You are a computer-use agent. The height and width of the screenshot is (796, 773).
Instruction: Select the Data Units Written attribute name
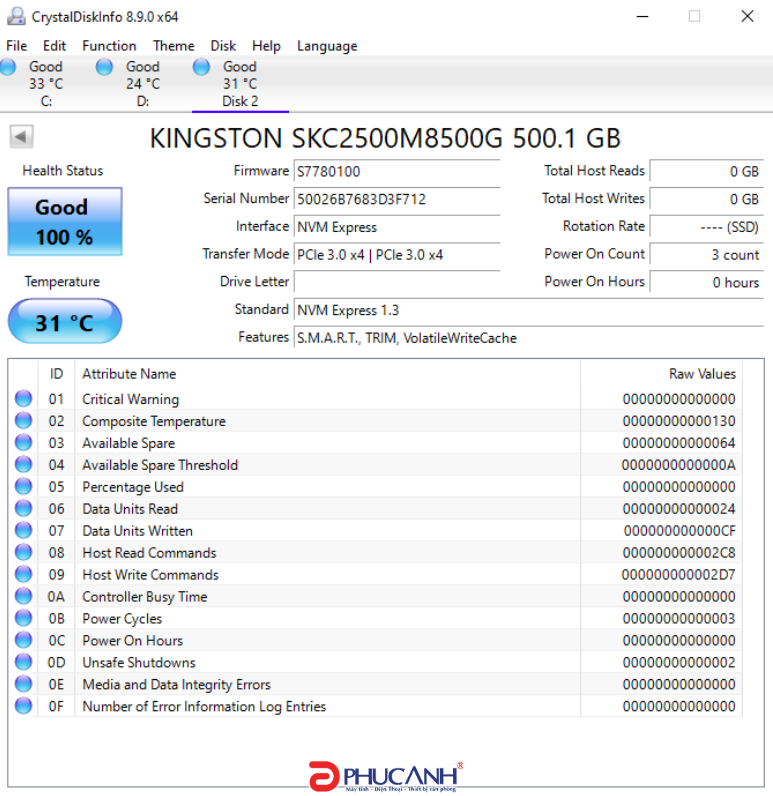point(138,531)
